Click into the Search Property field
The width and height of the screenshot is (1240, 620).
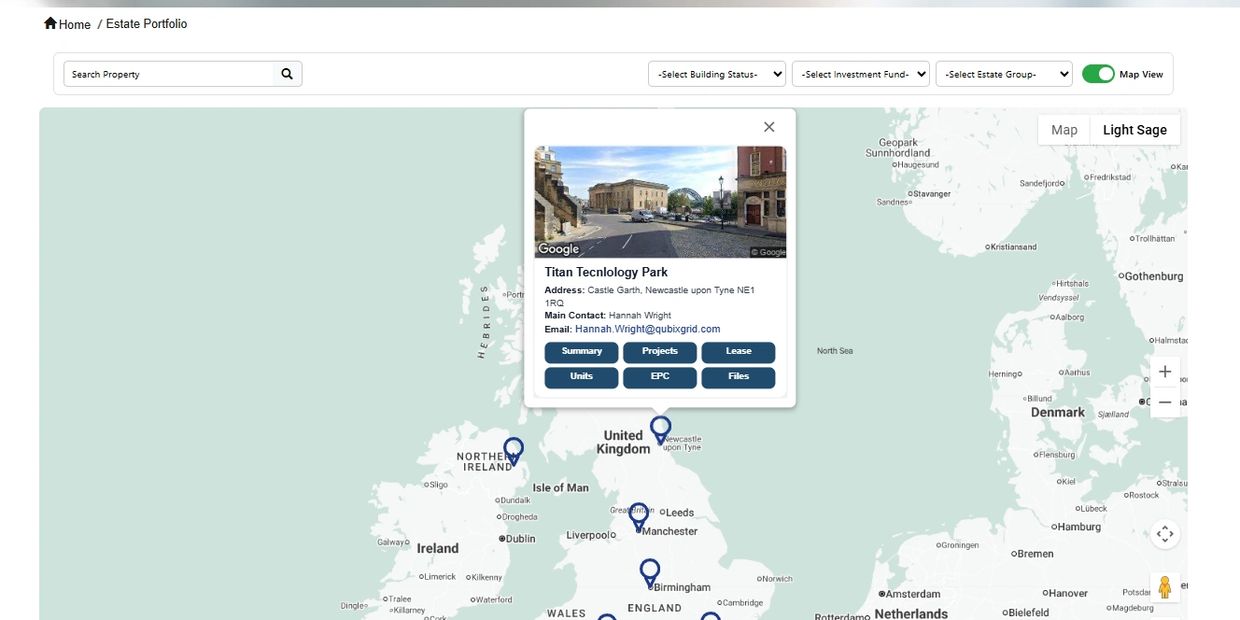168,74
